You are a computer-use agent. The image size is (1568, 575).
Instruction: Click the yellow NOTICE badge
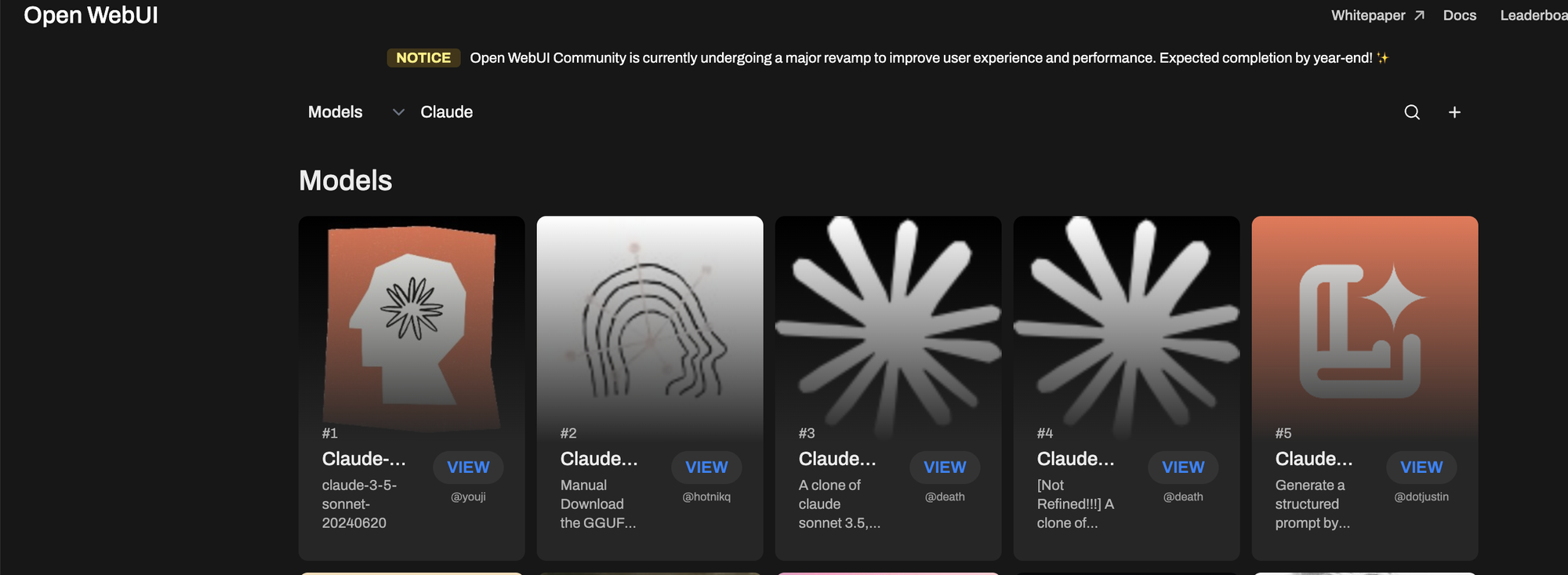pyautogui.click(x=423, y=58)
